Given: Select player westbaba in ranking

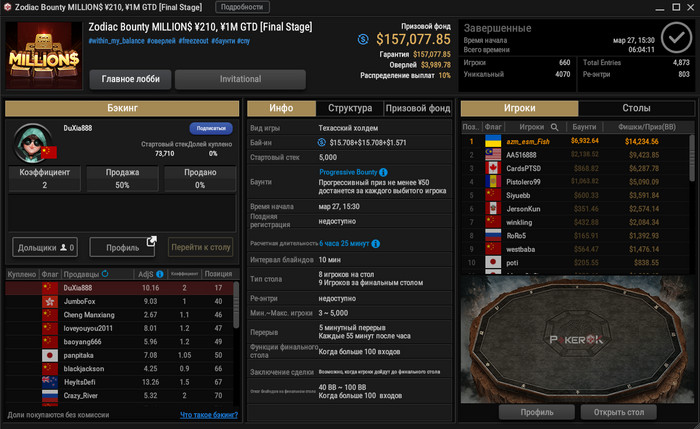Looking at the screenshot, I should [x=575, y=249].
